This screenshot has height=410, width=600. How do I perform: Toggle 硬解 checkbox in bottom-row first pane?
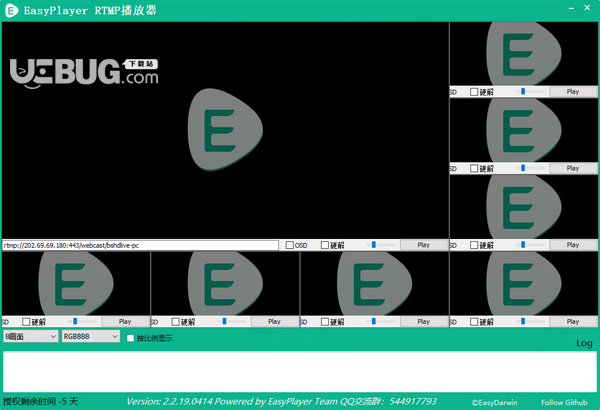click(26, 322)
